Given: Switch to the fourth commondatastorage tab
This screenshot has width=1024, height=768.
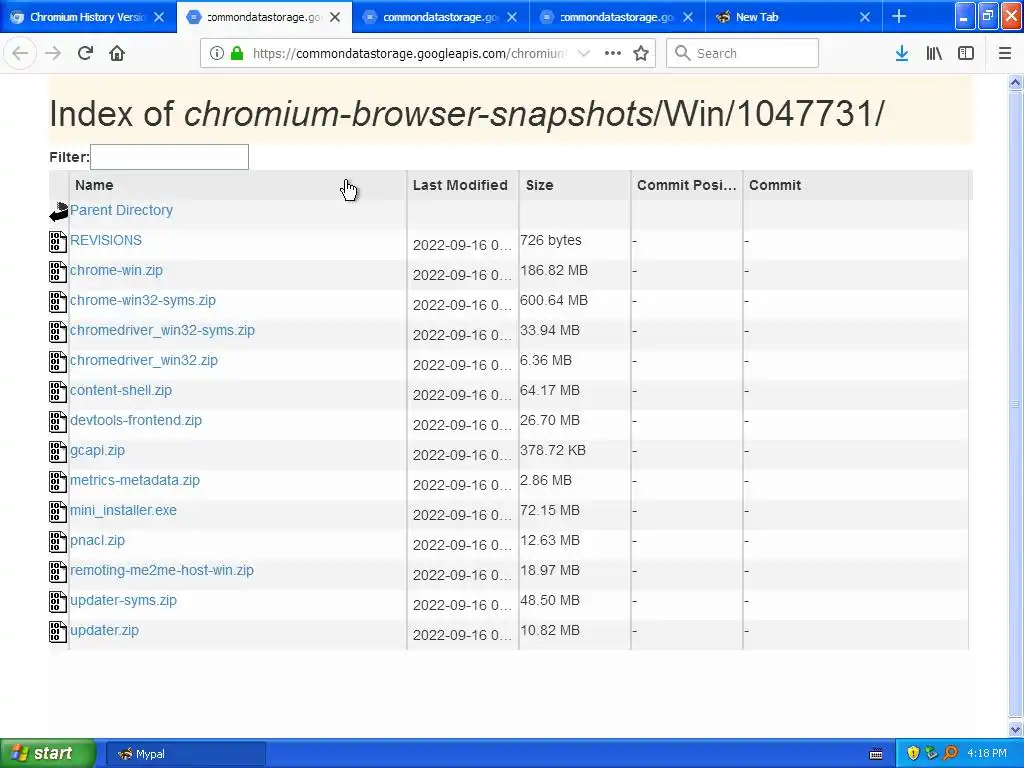Looking at the screenshot, I should click(x=617, y=17).
